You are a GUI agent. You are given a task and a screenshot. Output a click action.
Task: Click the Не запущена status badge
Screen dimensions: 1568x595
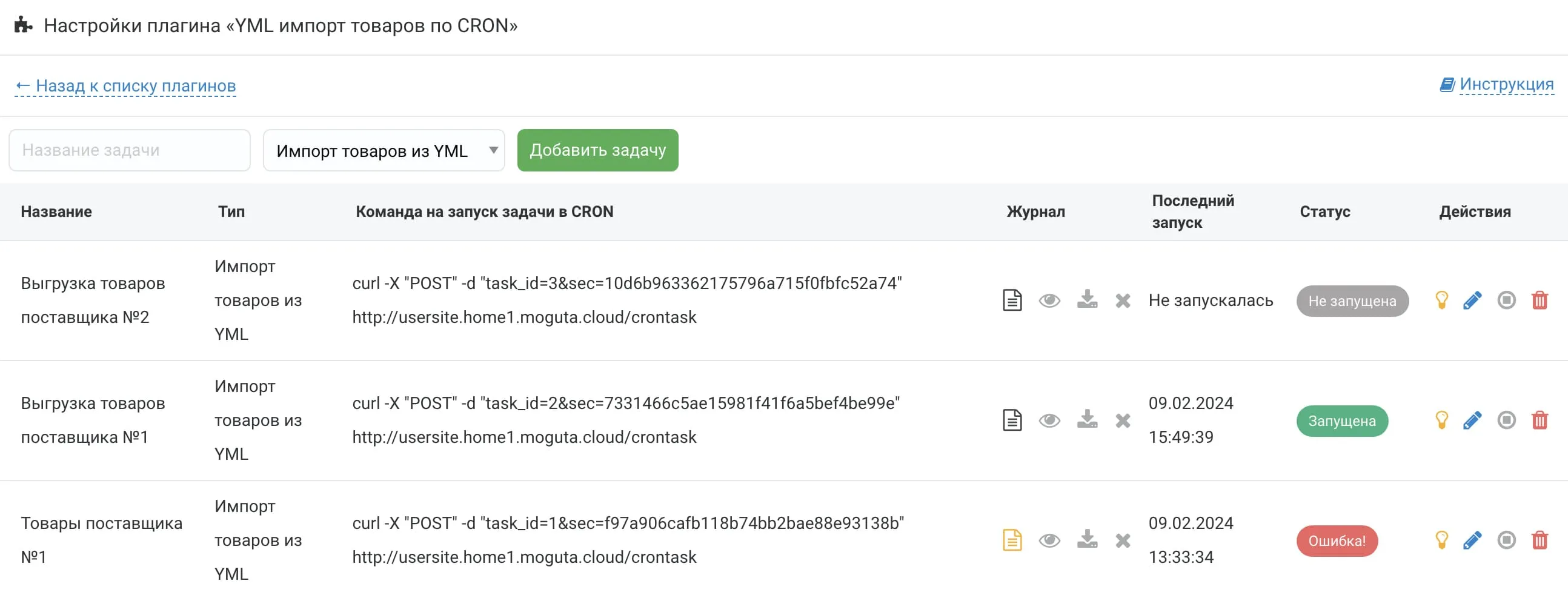[x=1352, y=301]
